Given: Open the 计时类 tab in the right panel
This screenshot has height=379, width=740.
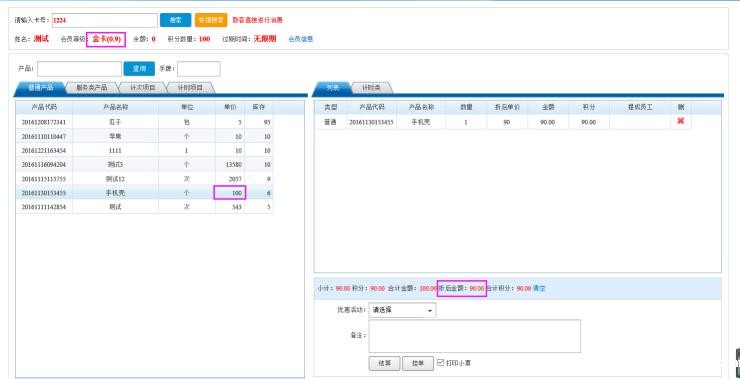Looking at the screenshot, I should 371,88.
